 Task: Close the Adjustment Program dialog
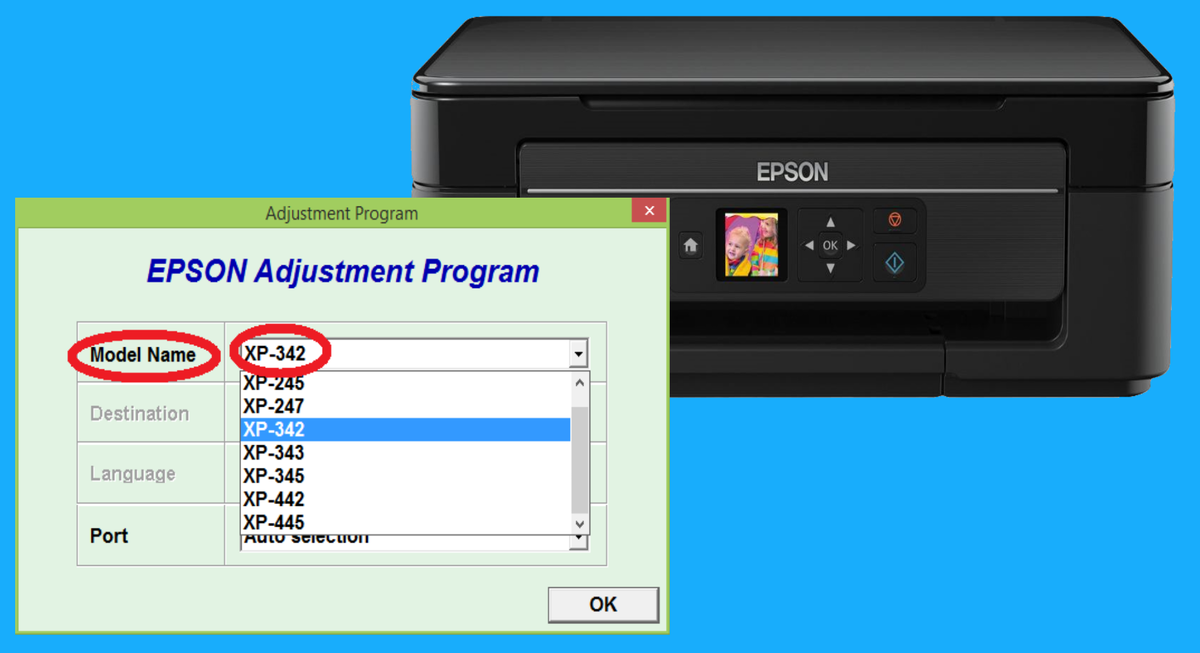649,211
